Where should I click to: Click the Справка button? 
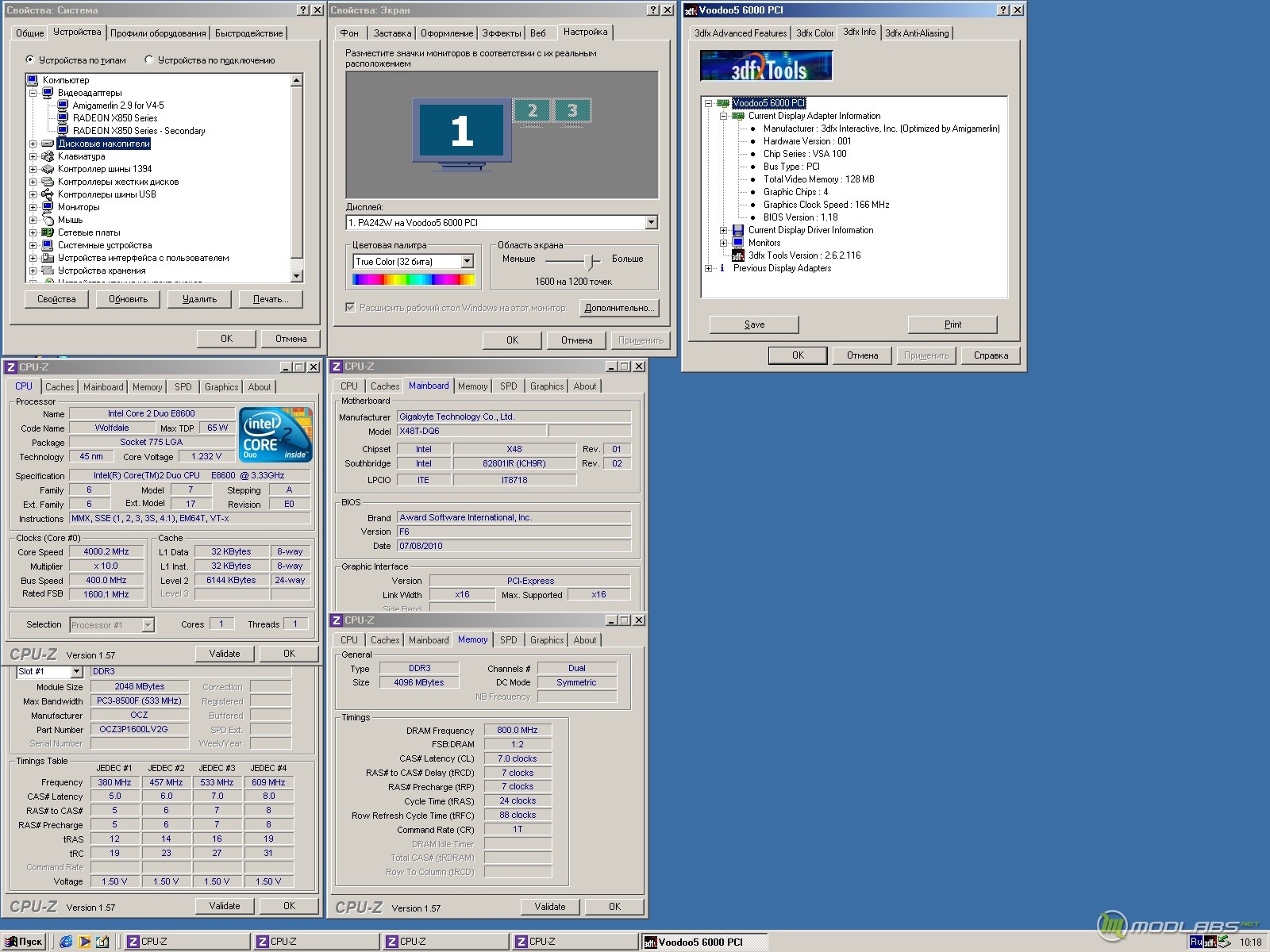click(991, 355)
